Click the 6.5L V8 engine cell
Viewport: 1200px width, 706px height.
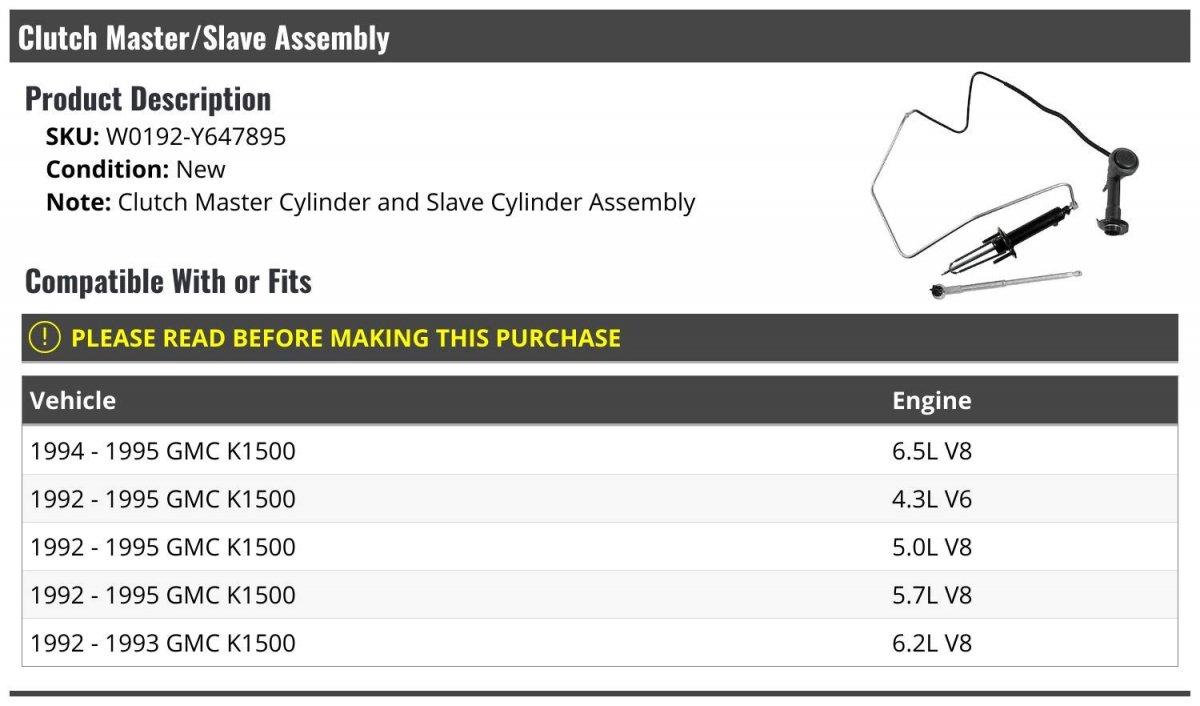click(x=931, y=451)
